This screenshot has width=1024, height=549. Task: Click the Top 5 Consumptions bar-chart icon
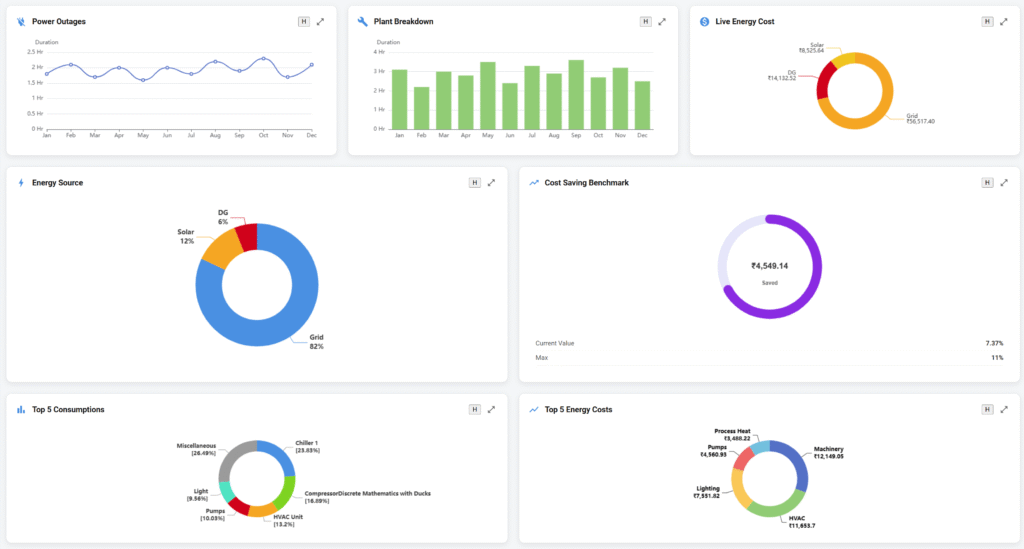(x=21, y=409)
